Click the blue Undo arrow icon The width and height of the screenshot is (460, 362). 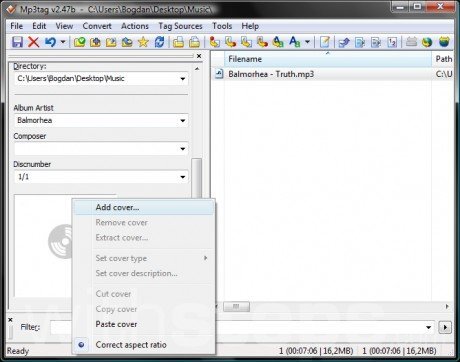(50, 42)
